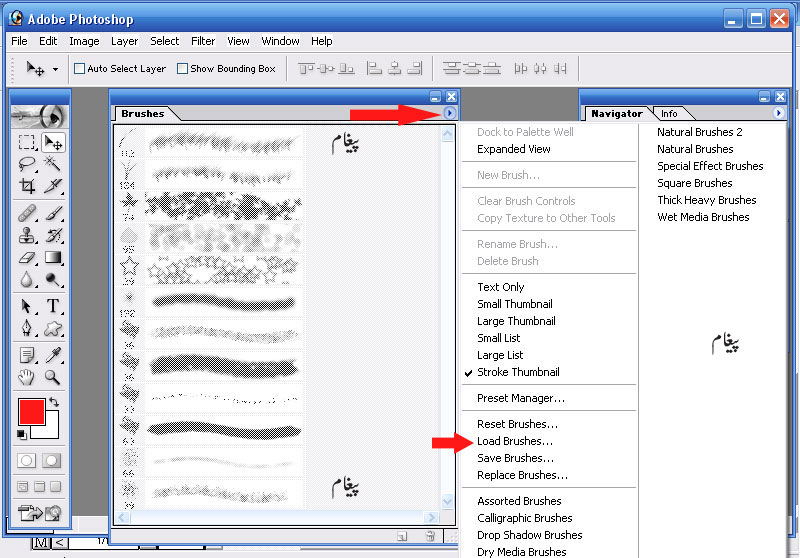Select the Crop tool
Screen dimensions: 800x558
pos(27,186)
